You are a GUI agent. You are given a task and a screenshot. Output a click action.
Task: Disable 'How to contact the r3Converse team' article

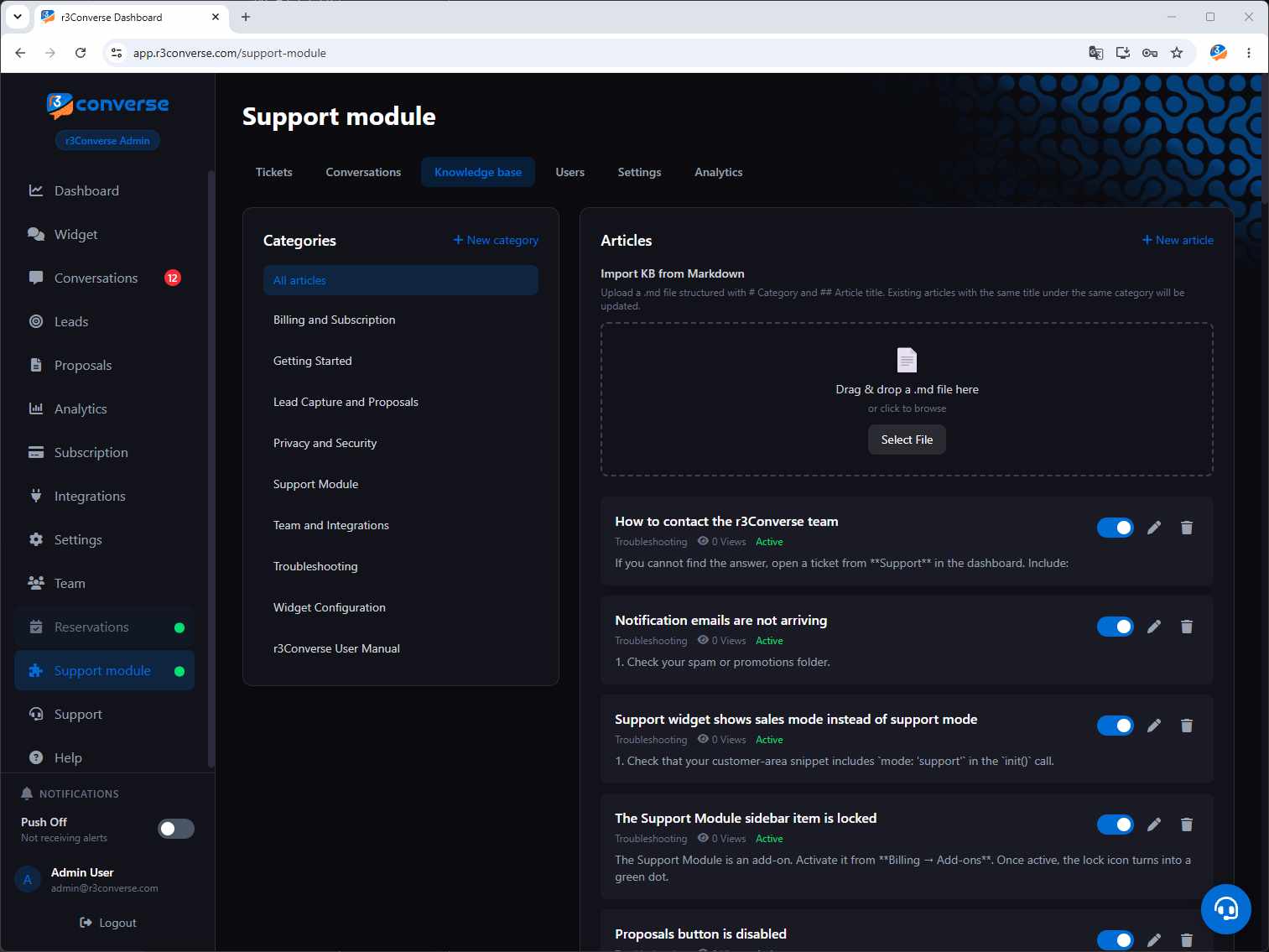pyautogui.click(x=1116, y=528)
